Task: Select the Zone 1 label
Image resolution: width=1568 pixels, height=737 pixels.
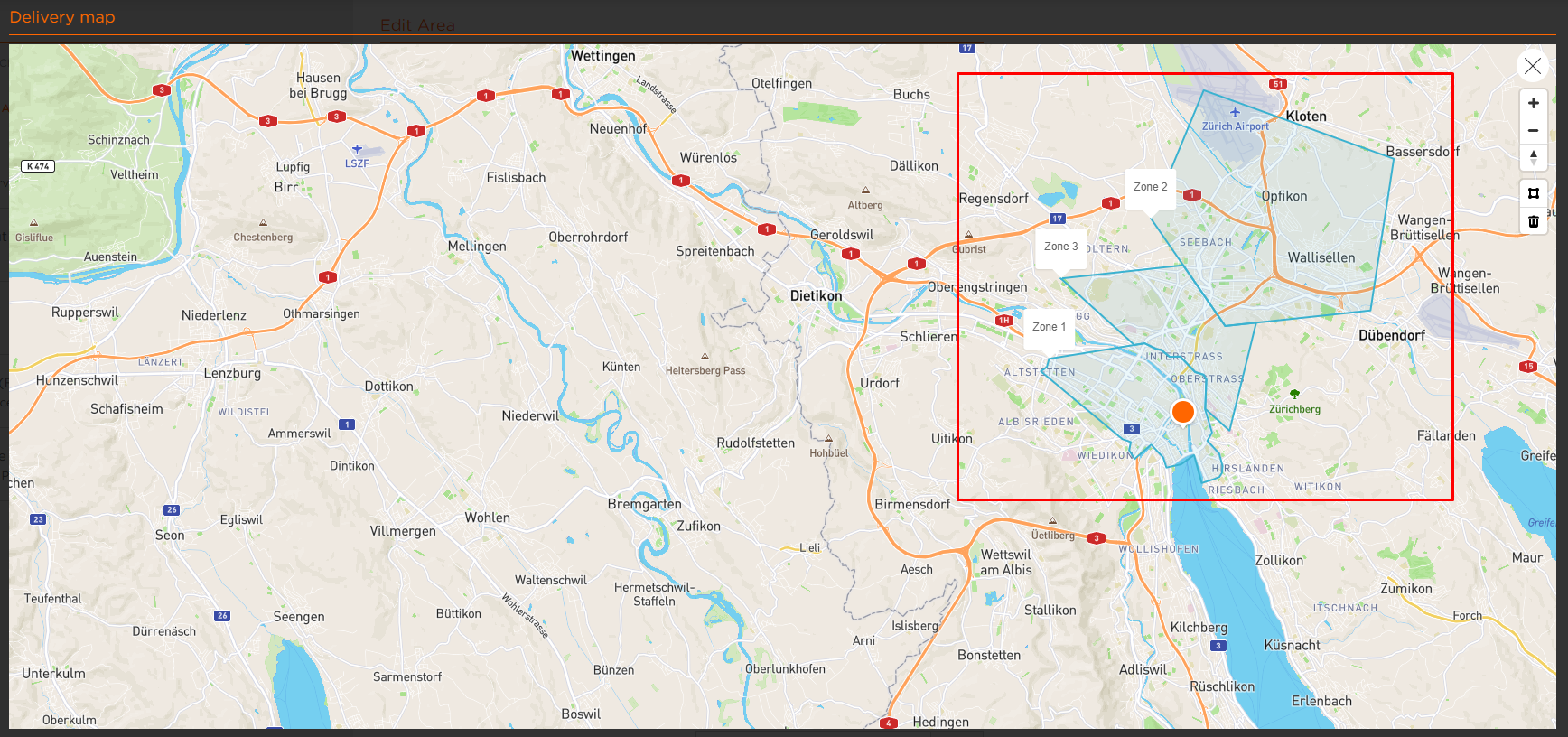Action: pos(1049,327)
